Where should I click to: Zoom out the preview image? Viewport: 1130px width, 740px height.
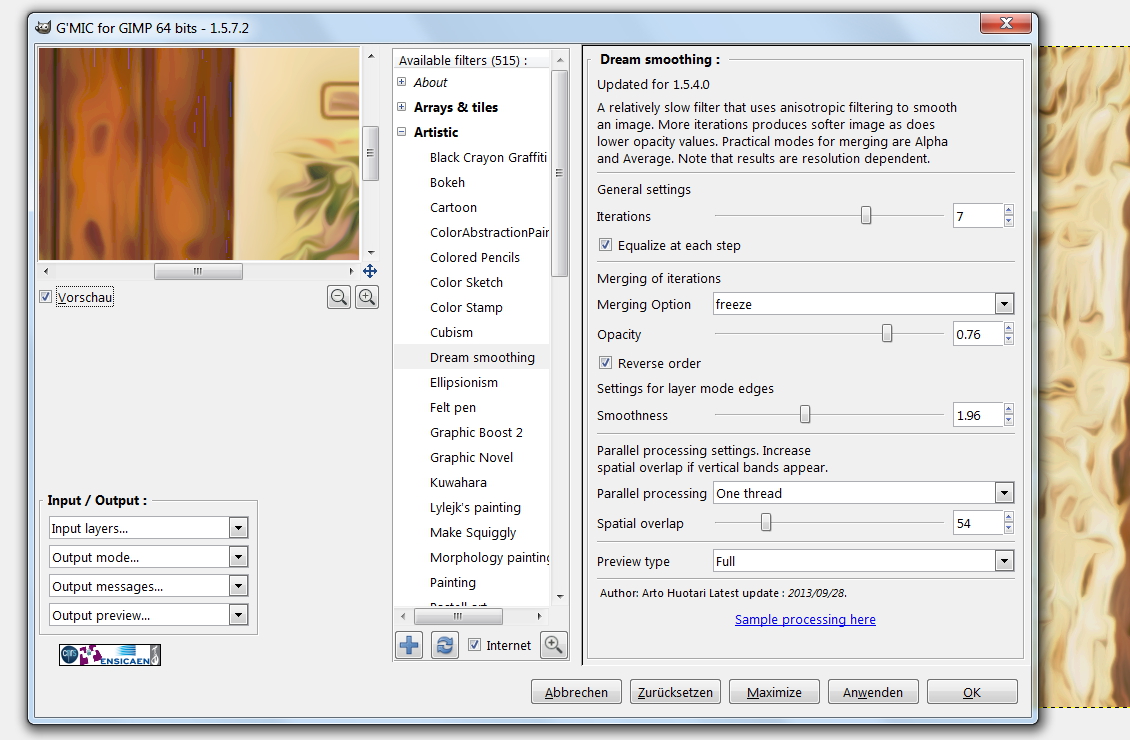pyautogui.click(x=339, y=297)
